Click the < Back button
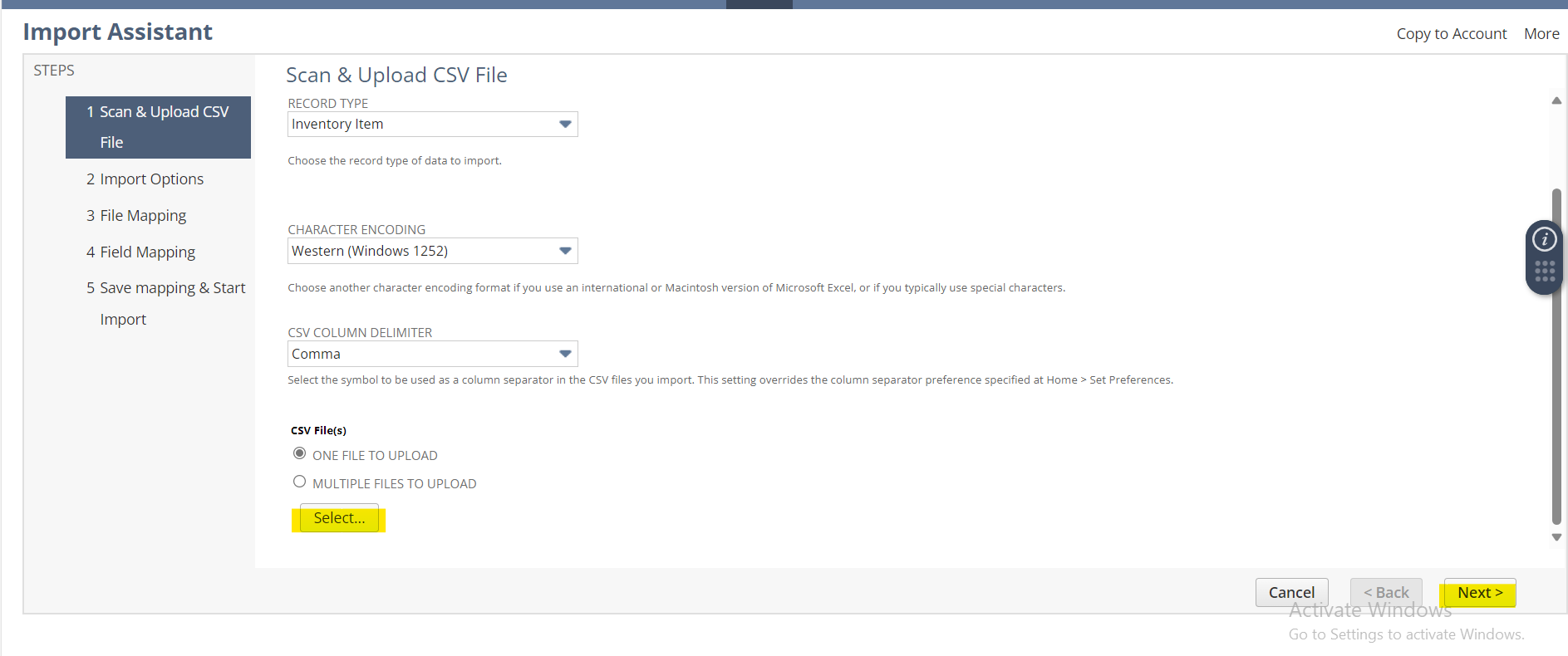Screen dimensions: 1568x656 click(x=1386, y=592)
